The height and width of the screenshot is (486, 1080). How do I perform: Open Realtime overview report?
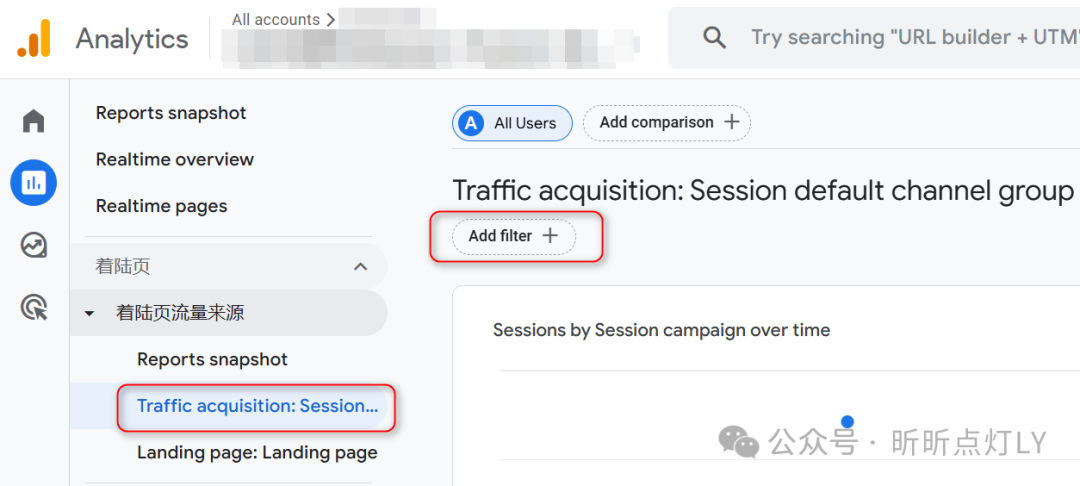click(175, 160)
